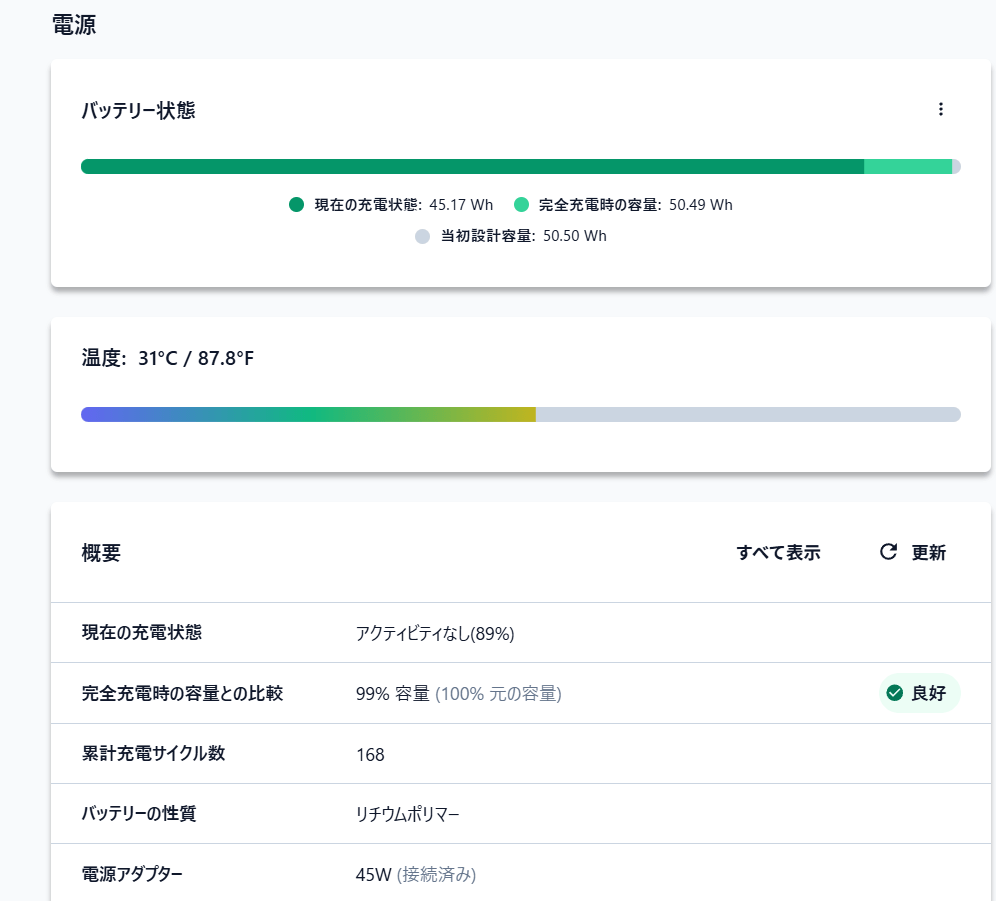Click the dark green battery charge bar segment
The image size is (996, 901).
pyautogui.click(x=470, y=167)
